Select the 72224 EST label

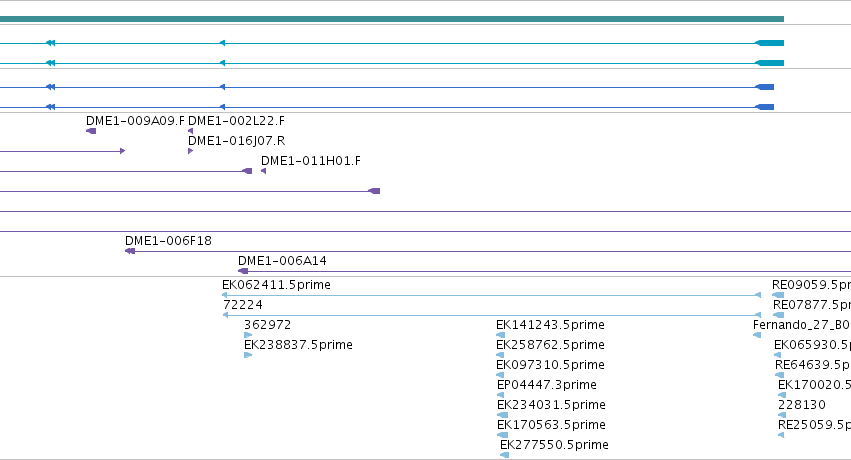pyautogui.click(x=243, y=305)
